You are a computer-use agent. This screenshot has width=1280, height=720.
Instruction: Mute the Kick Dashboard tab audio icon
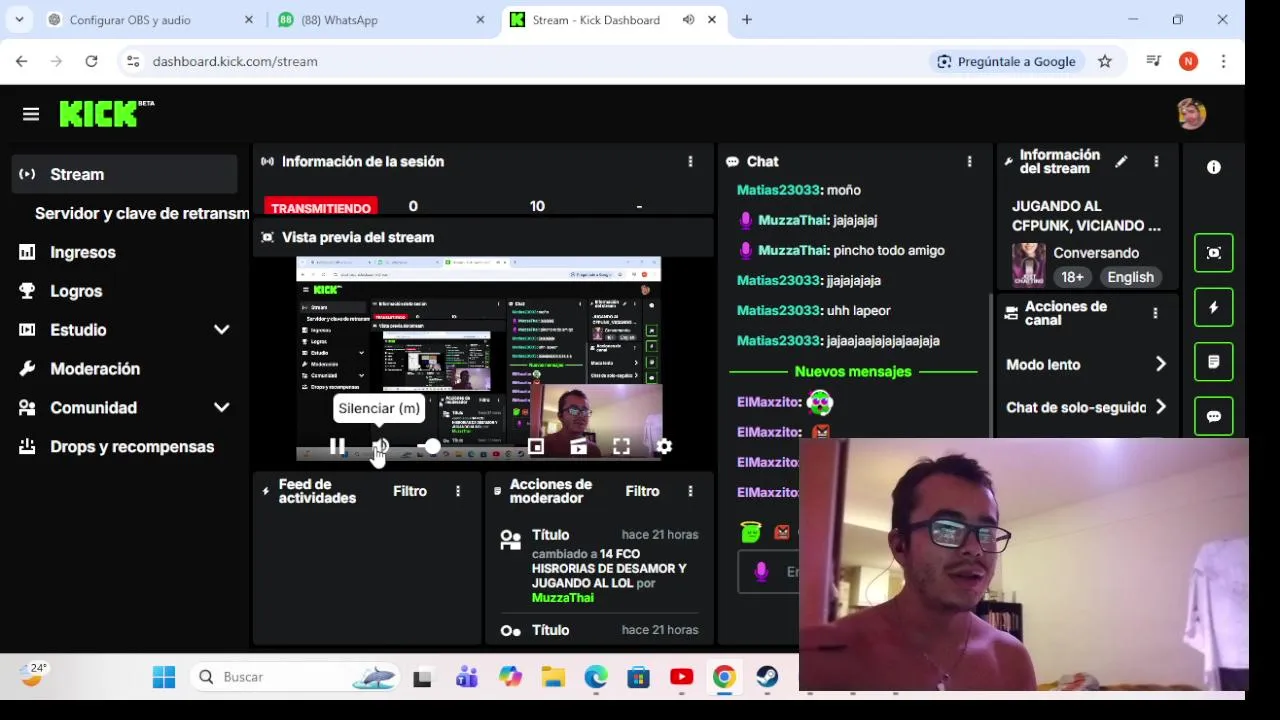point(688,20)
